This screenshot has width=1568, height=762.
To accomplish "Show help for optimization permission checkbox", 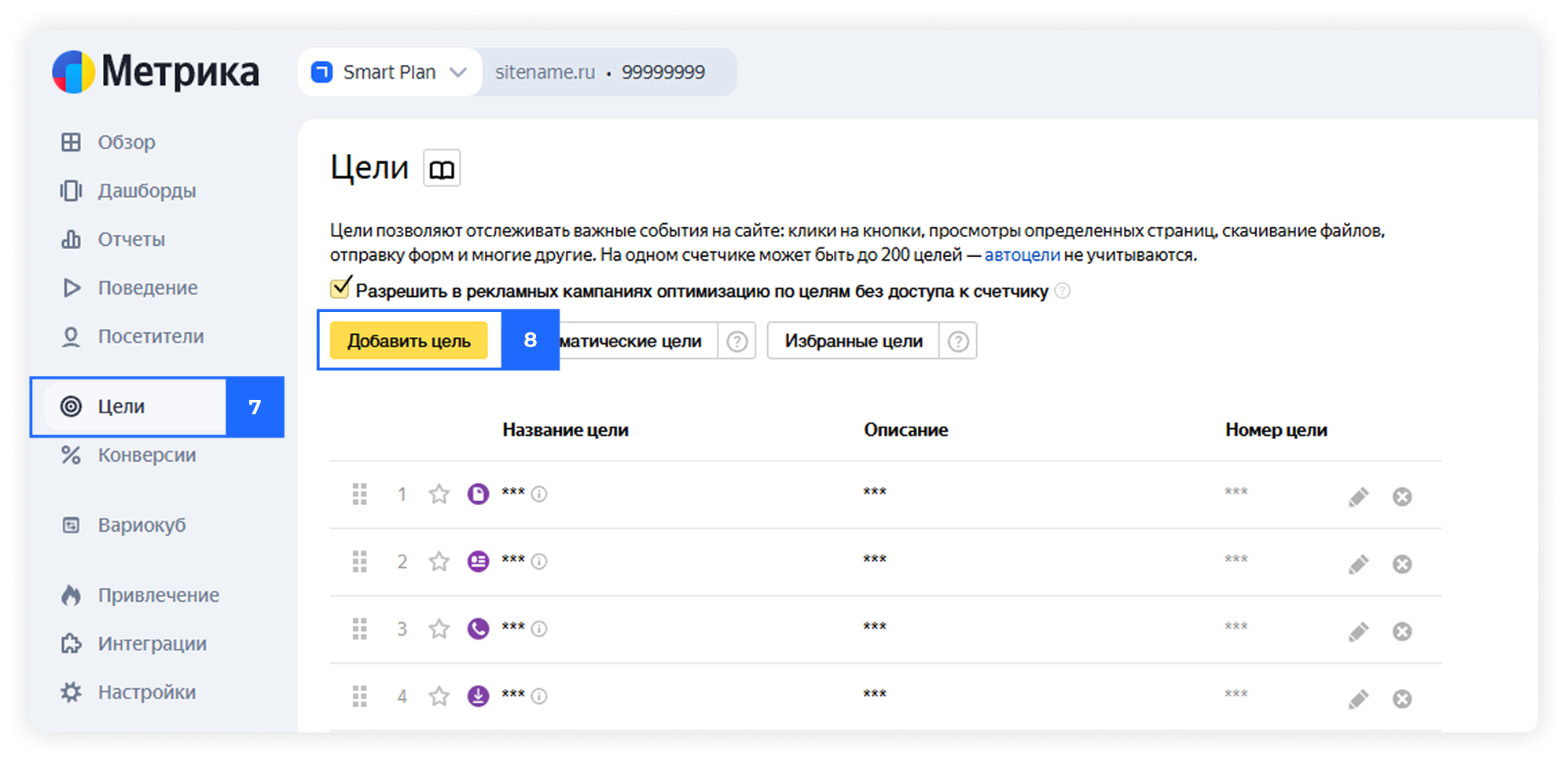I will (x=1062, y=291).
